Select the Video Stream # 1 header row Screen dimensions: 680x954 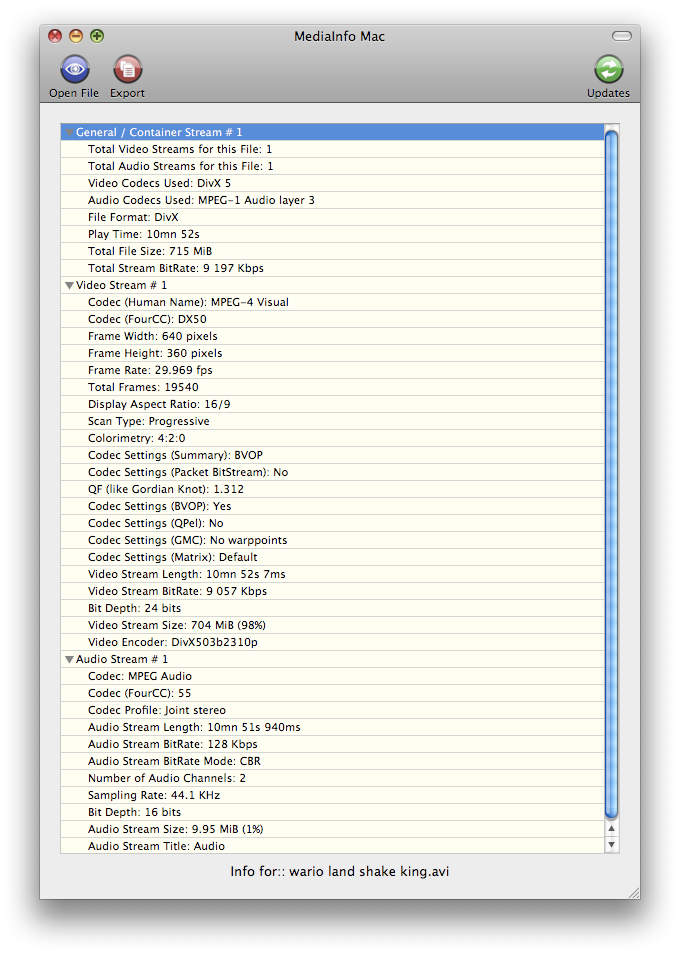(x=332, y=285)
